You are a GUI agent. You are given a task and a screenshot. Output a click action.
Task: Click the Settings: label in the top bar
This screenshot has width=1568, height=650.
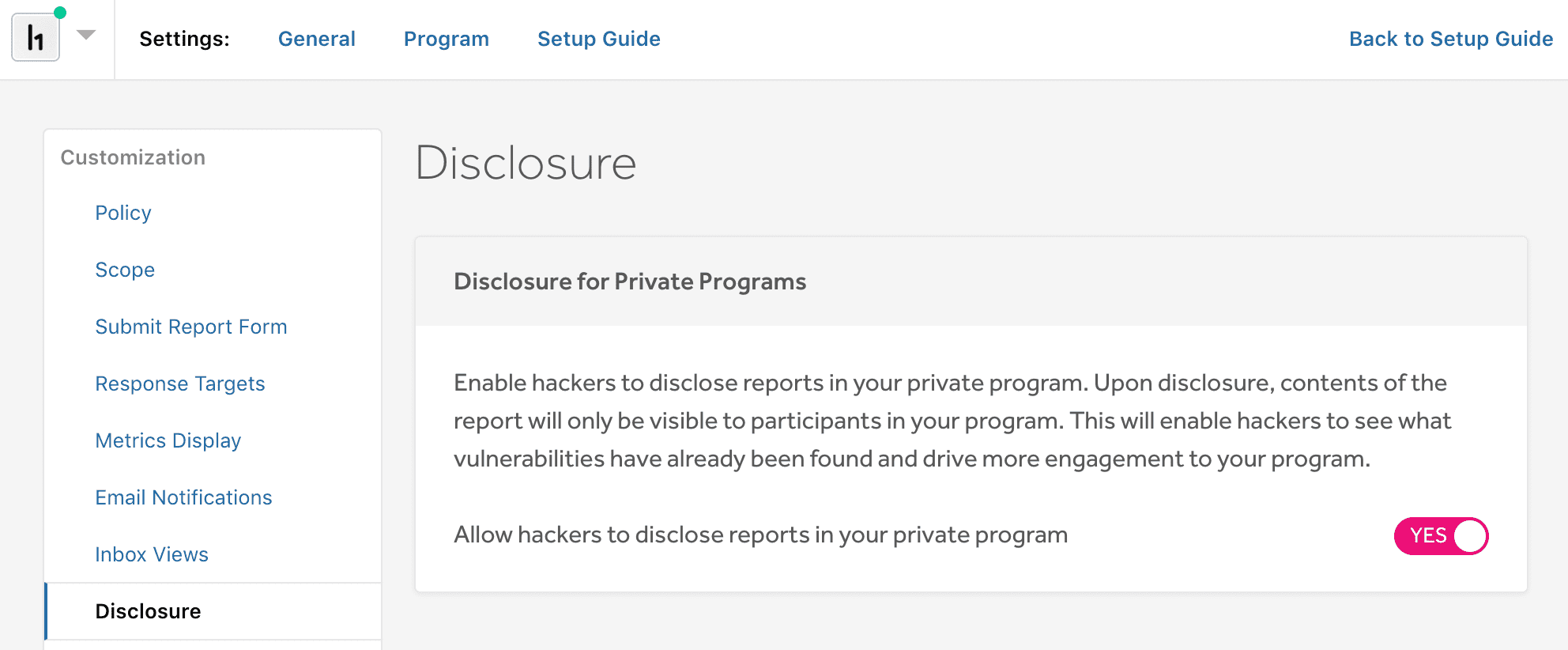pos(184,39)
